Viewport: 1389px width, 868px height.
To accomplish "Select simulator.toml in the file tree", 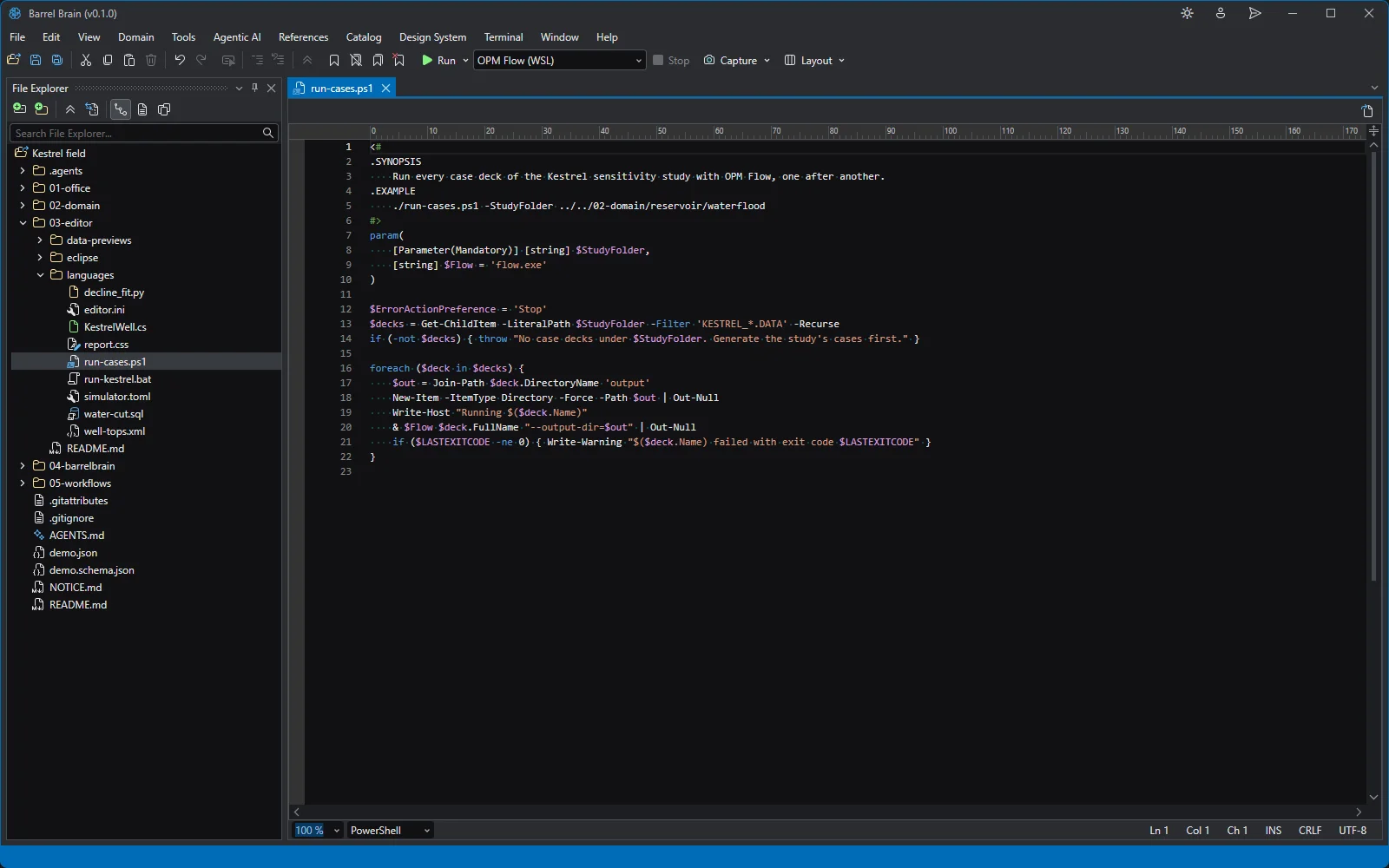I will coord(117,397).
